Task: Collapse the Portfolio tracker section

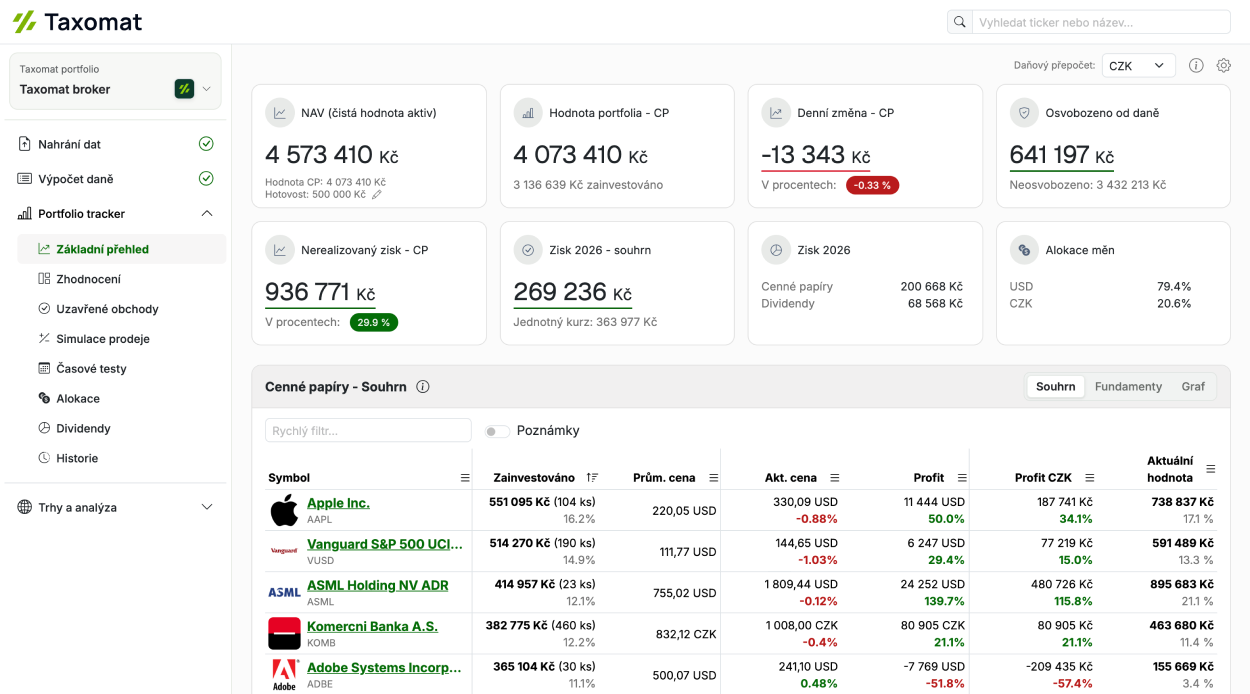Action: pyautogui.click(x=207, y=213)
